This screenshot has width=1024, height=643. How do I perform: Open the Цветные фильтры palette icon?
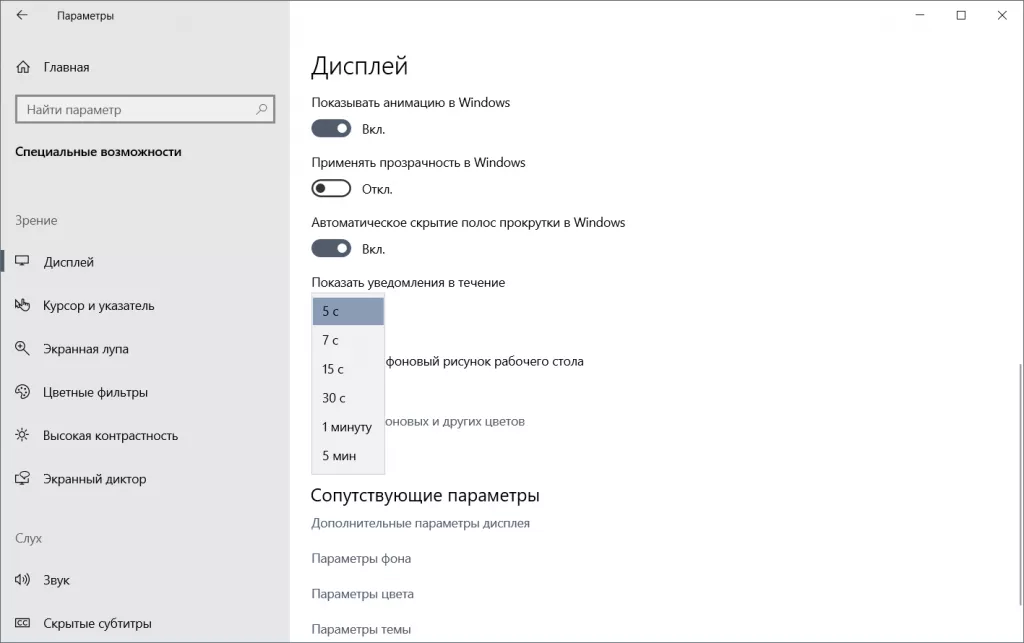(x=22, y=392)
